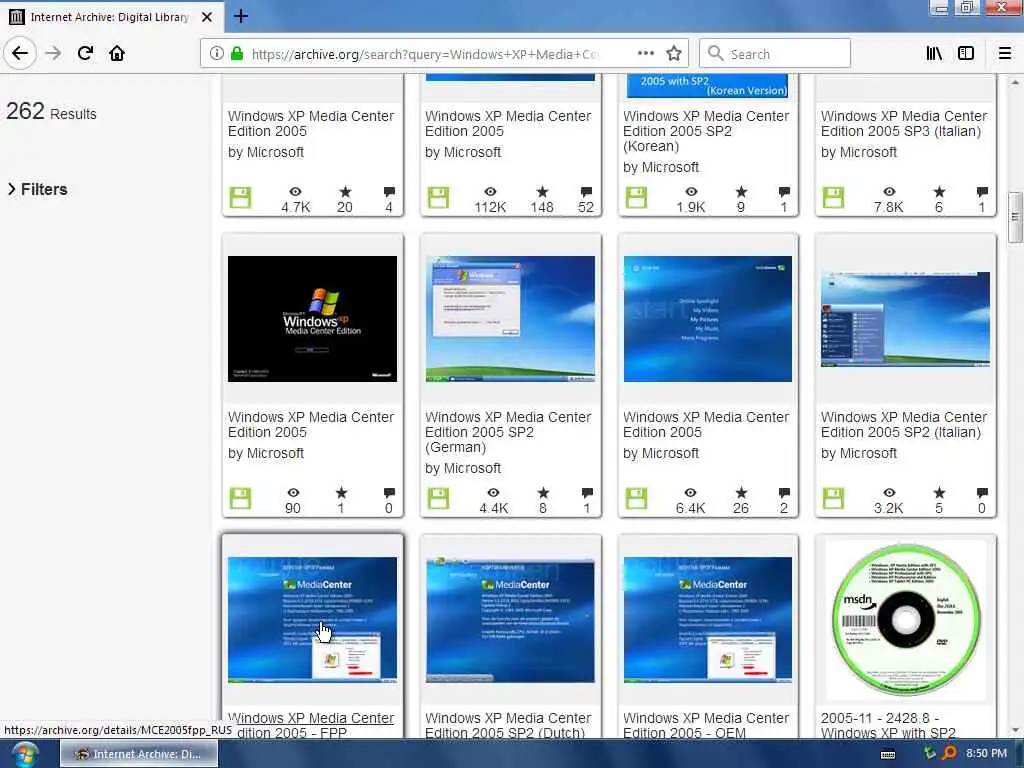This screenshot has width=1024, height=768.
Task: Click the taskbar clock showing 8:50 PM
Action: 986,753
